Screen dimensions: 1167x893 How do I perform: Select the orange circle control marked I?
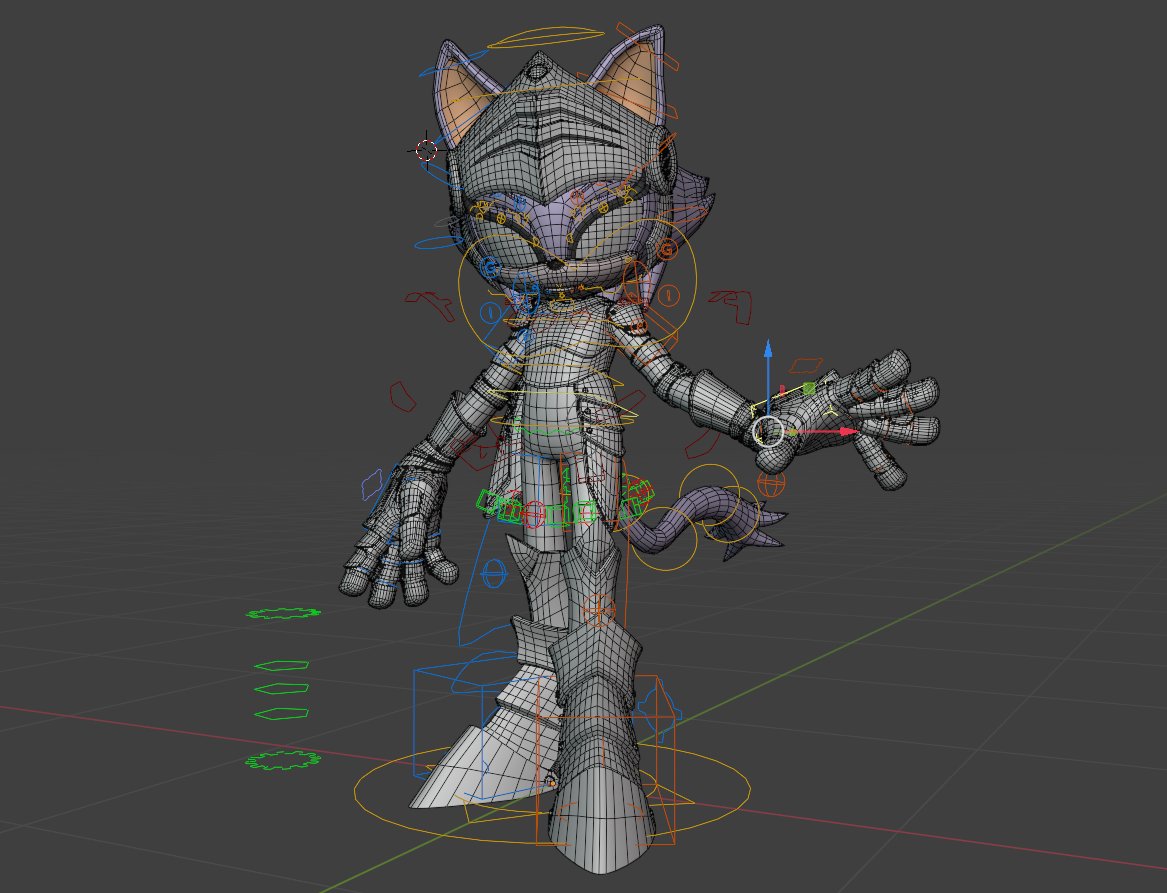(668, 295)
